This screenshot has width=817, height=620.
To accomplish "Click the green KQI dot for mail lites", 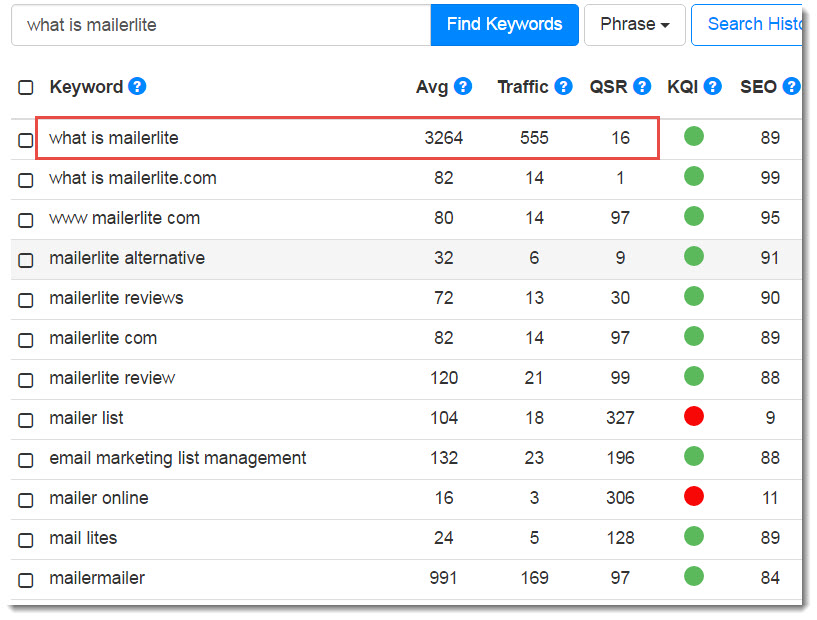I will click(x=694, y=536).
